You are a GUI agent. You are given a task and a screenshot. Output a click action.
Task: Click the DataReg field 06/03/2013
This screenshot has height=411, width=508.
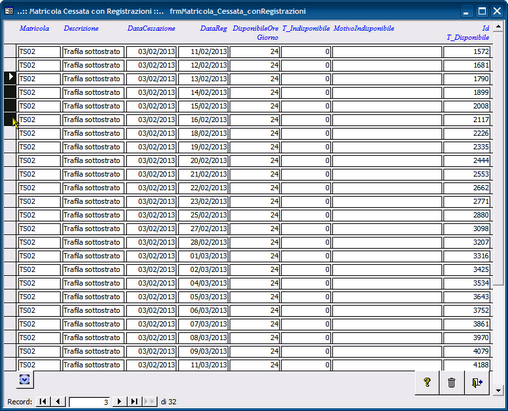point(203,310)
